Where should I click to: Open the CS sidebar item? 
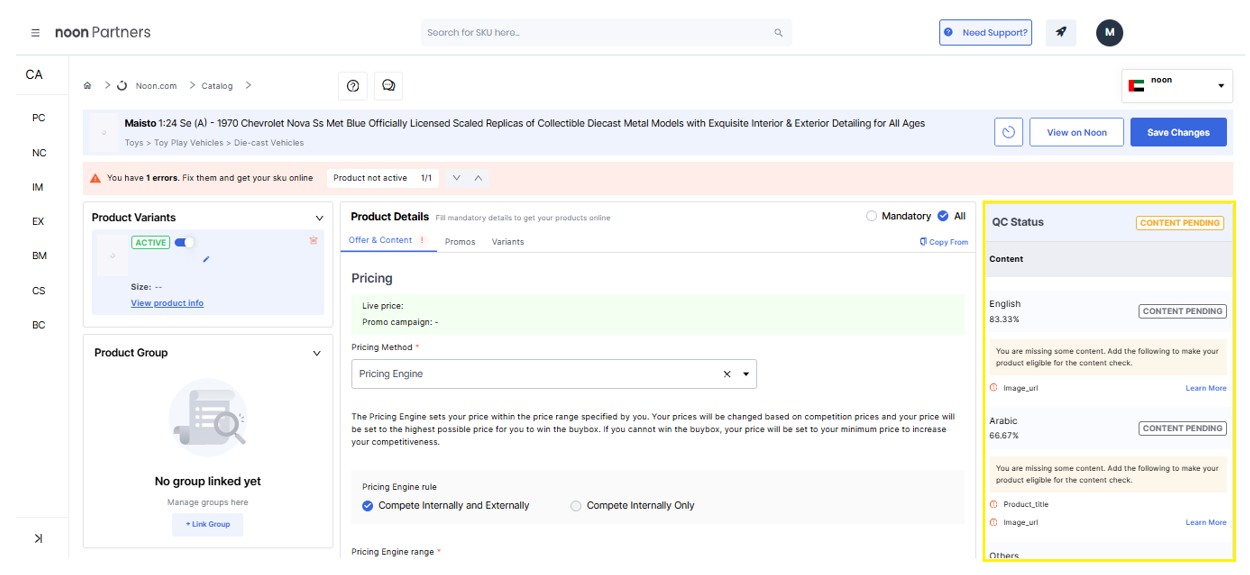tap(38, 291)
